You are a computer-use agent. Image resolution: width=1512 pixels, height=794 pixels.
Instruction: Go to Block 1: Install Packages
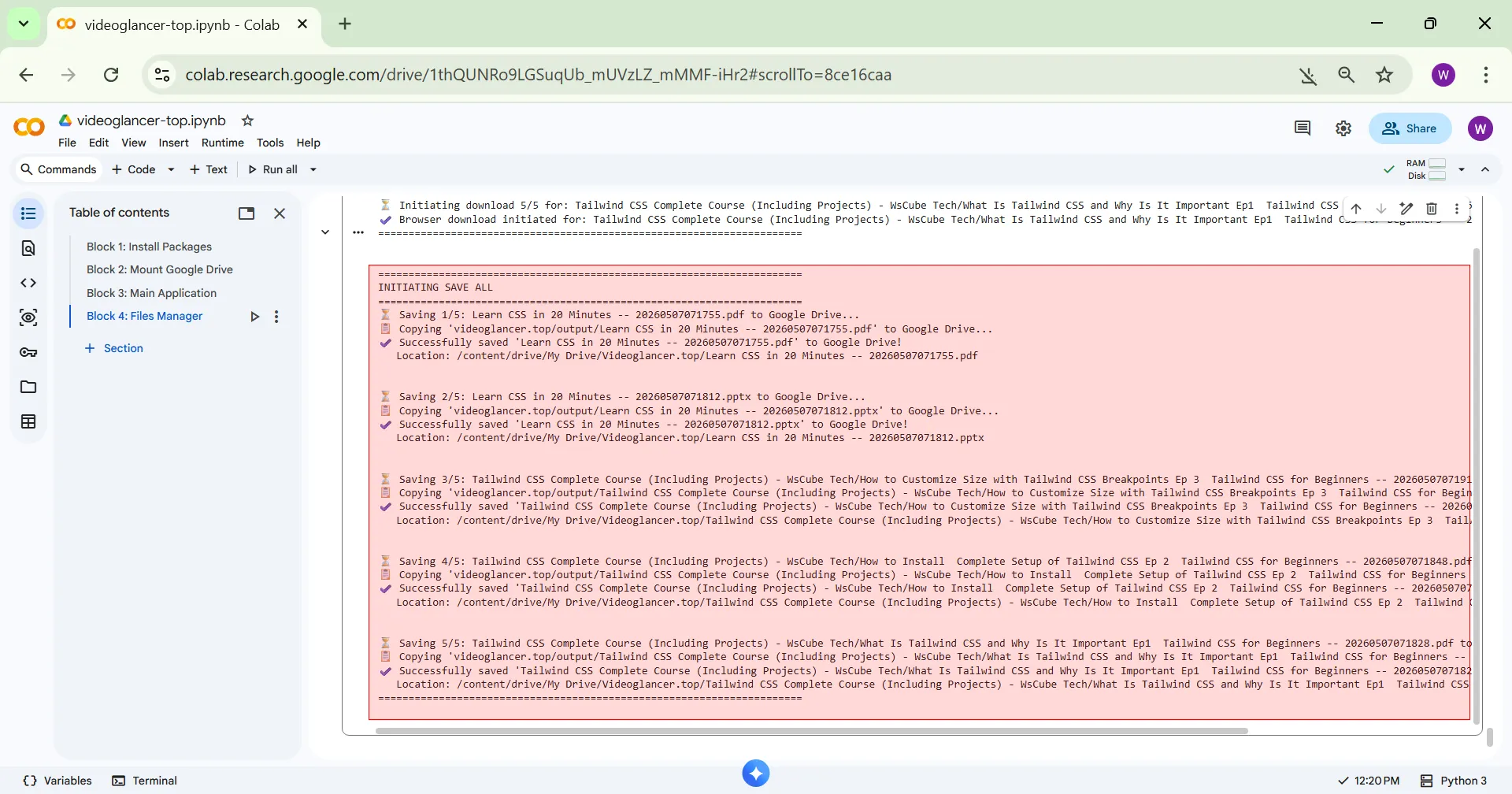(149, 247)
